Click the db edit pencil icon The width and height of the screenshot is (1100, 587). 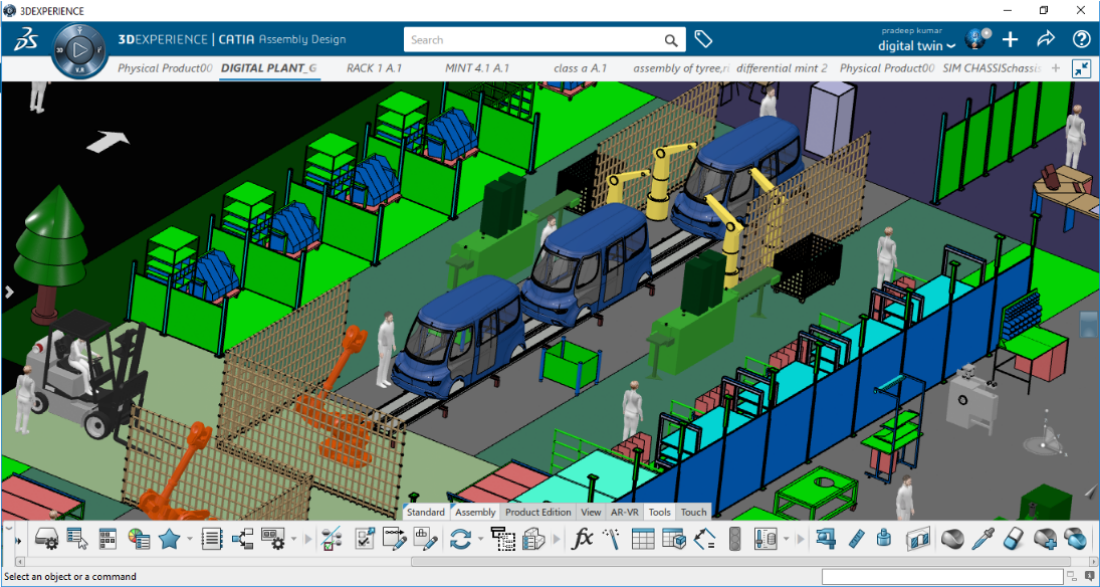[x=426, y=539]
